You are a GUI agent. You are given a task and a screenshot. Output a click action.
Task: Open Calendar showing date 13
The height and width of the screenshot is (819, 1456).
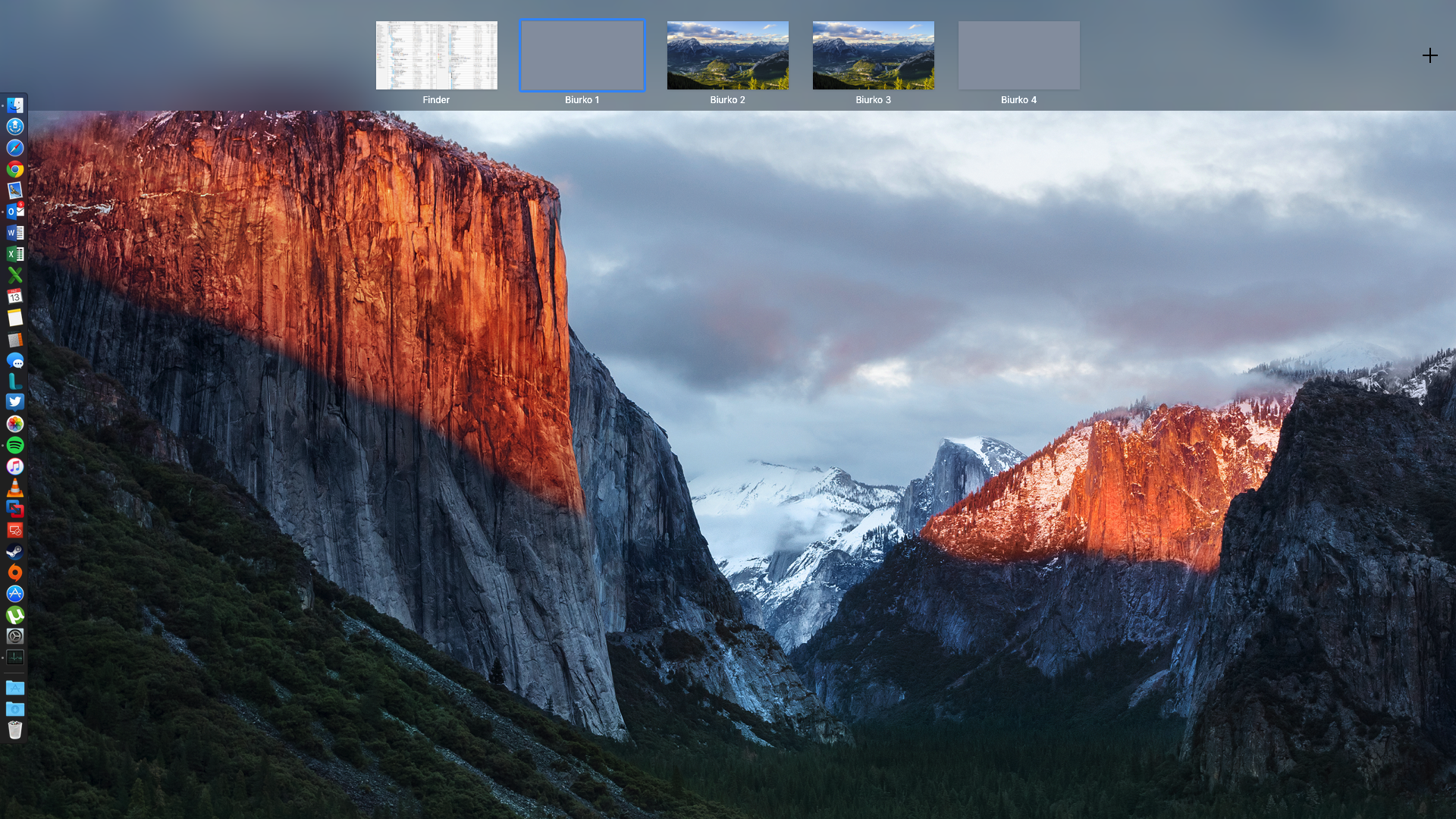15,297
